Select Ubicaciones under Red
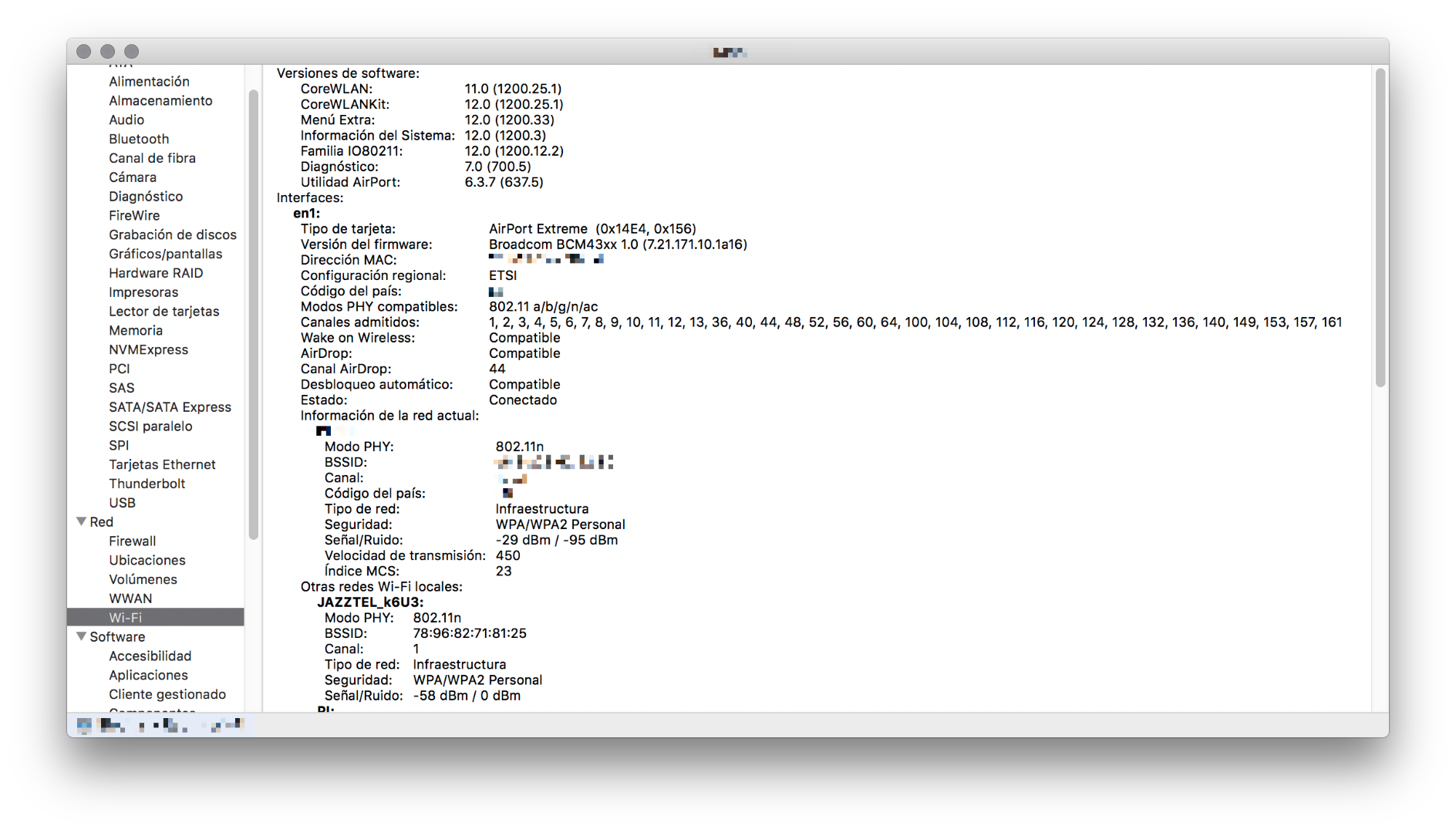 (147, 560)
